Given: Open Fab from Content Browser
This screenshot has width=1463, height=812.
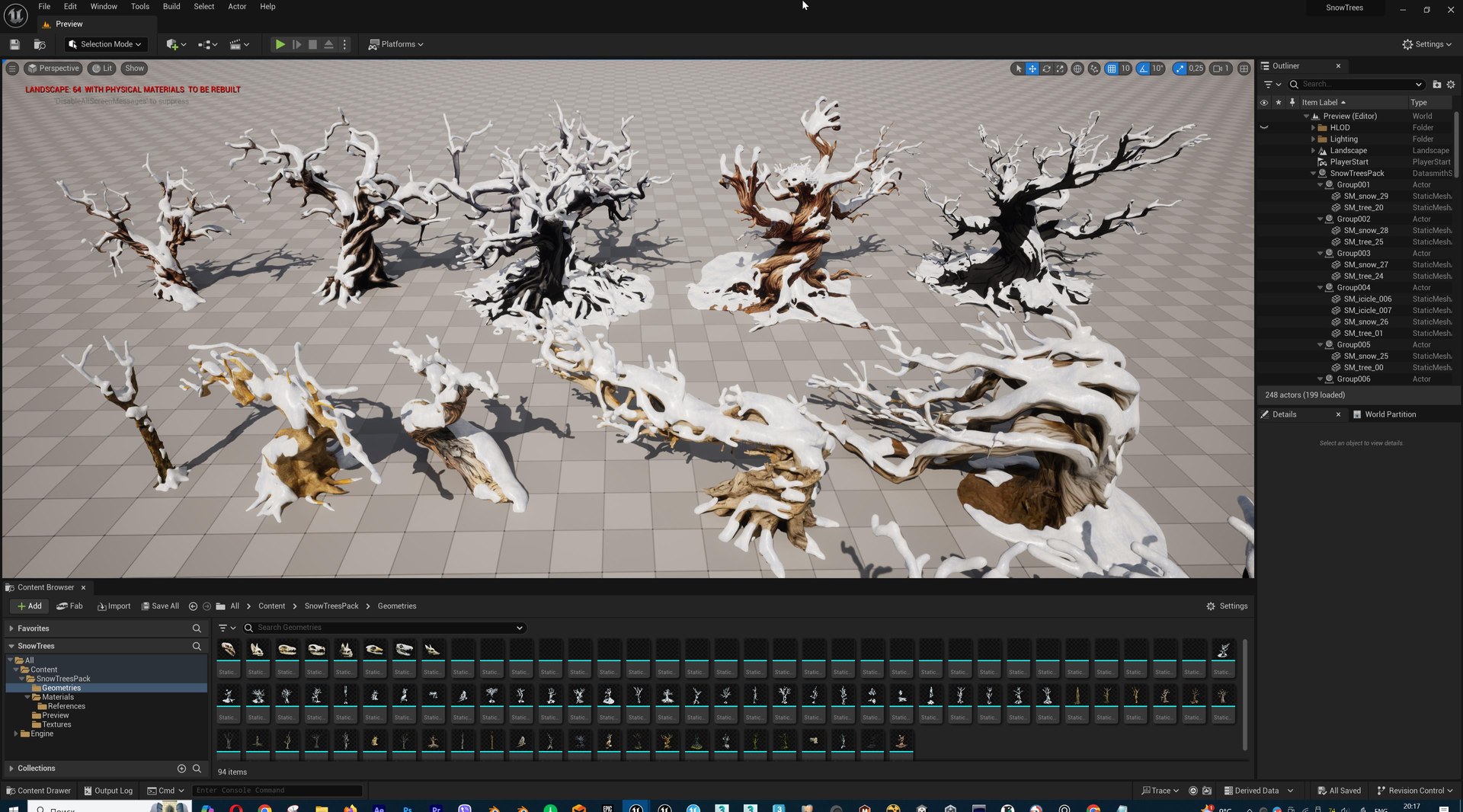Looking at the screenshot, I should tap(69, 606).
